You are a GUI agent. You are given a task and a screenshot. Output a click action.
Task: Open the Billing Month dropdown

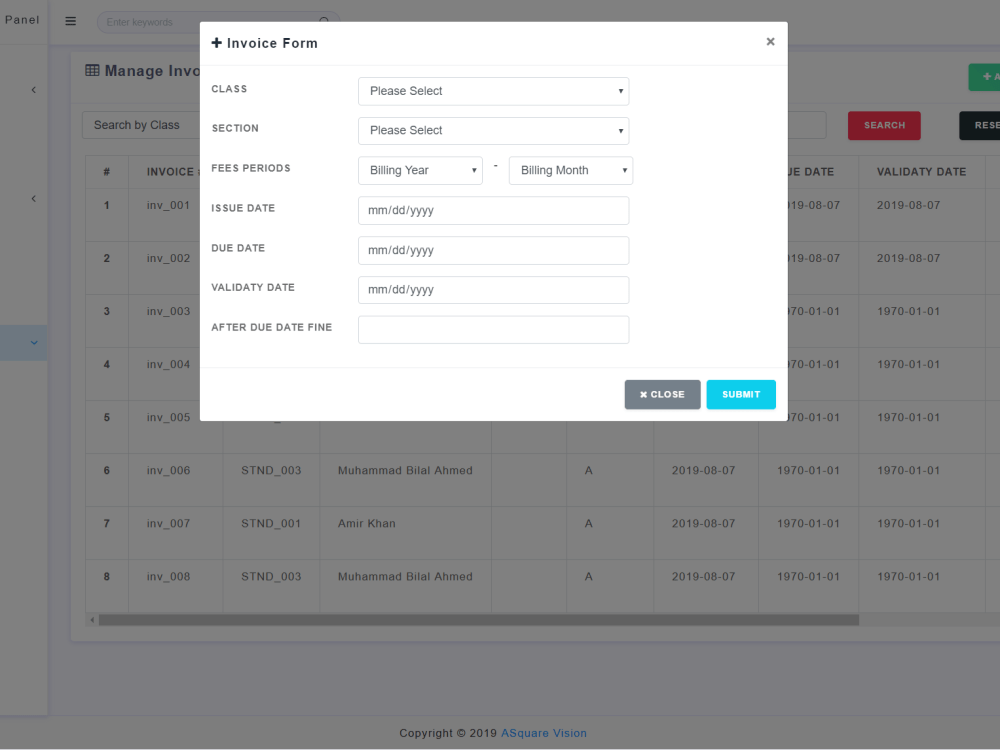(570, 170)
